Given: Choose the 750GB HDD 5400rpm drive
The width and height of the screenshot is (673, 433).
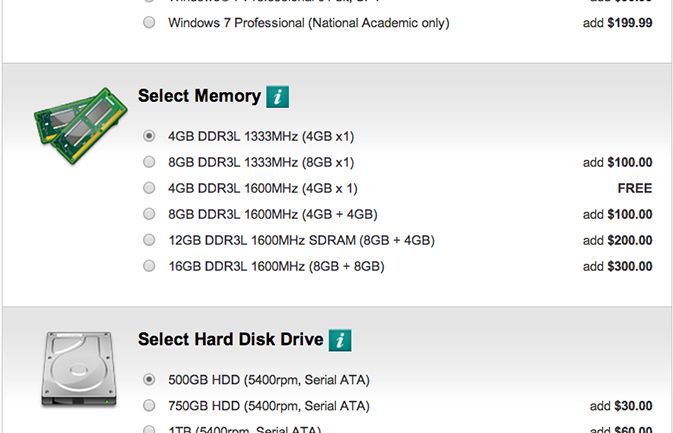Looking at the screenshot, I should click(149, 406).
